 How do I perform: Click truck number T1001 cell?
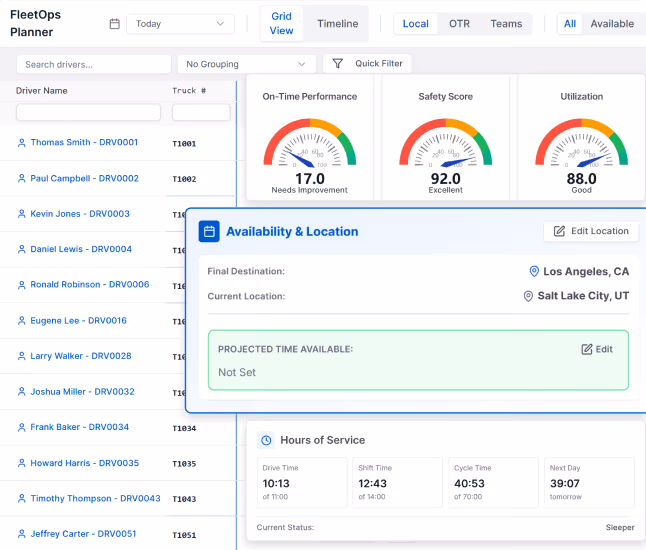[184, 144]
